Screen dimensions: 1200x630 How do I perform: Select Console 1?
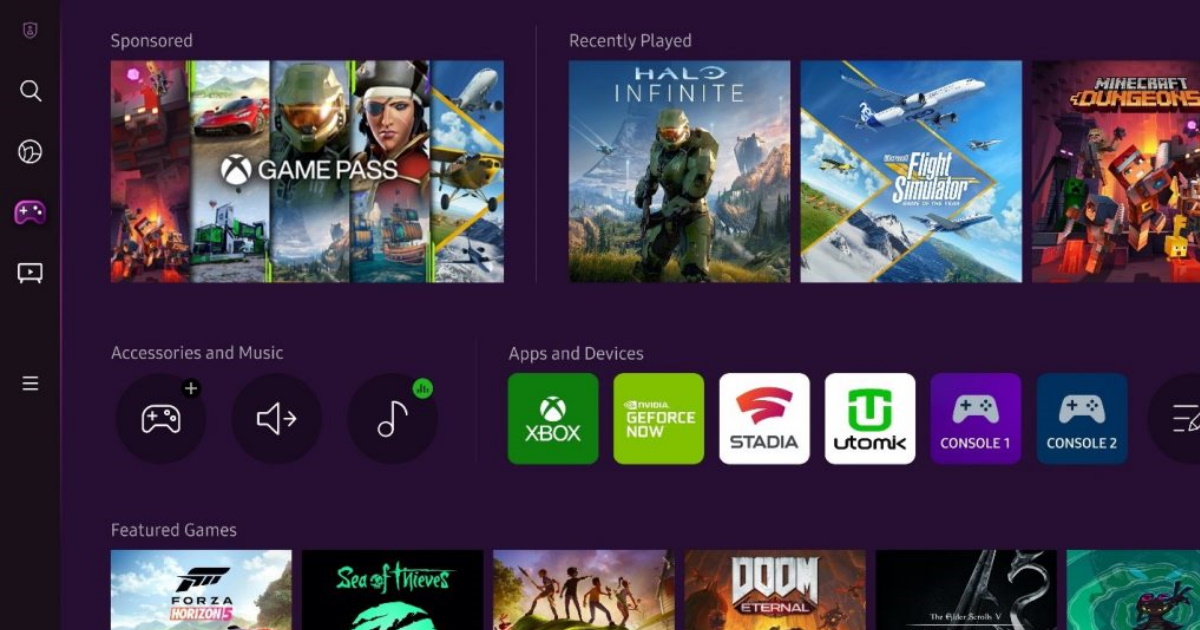(x=975, y=419)
